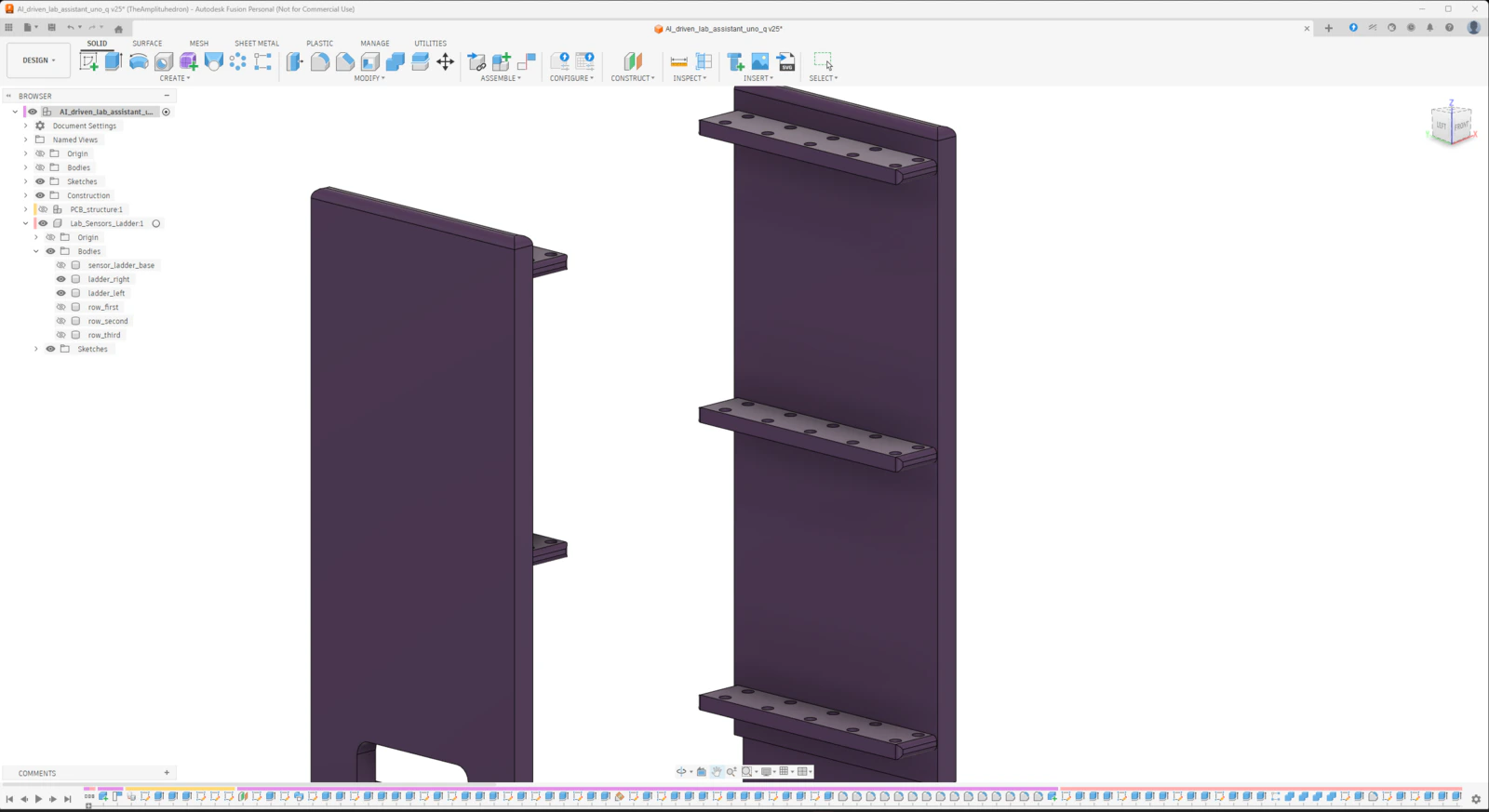The width and height of the screenshot is (1489, 812).
Task: Open the CONSTRUCT menu label
Action: pos(633,78)
